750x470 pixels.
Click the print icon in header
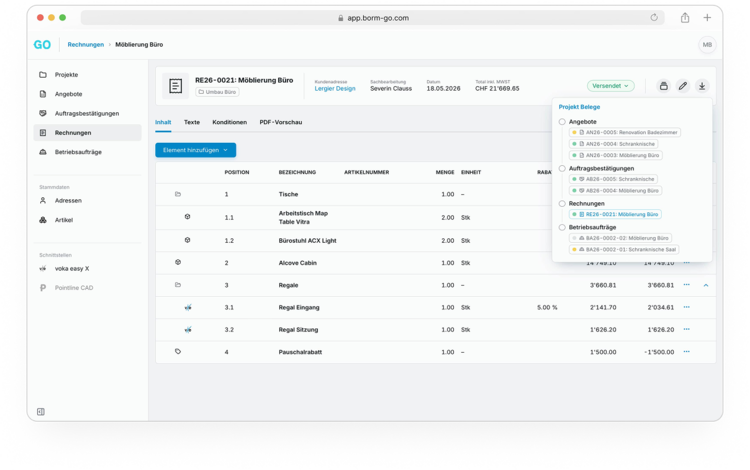click(663, 86)
